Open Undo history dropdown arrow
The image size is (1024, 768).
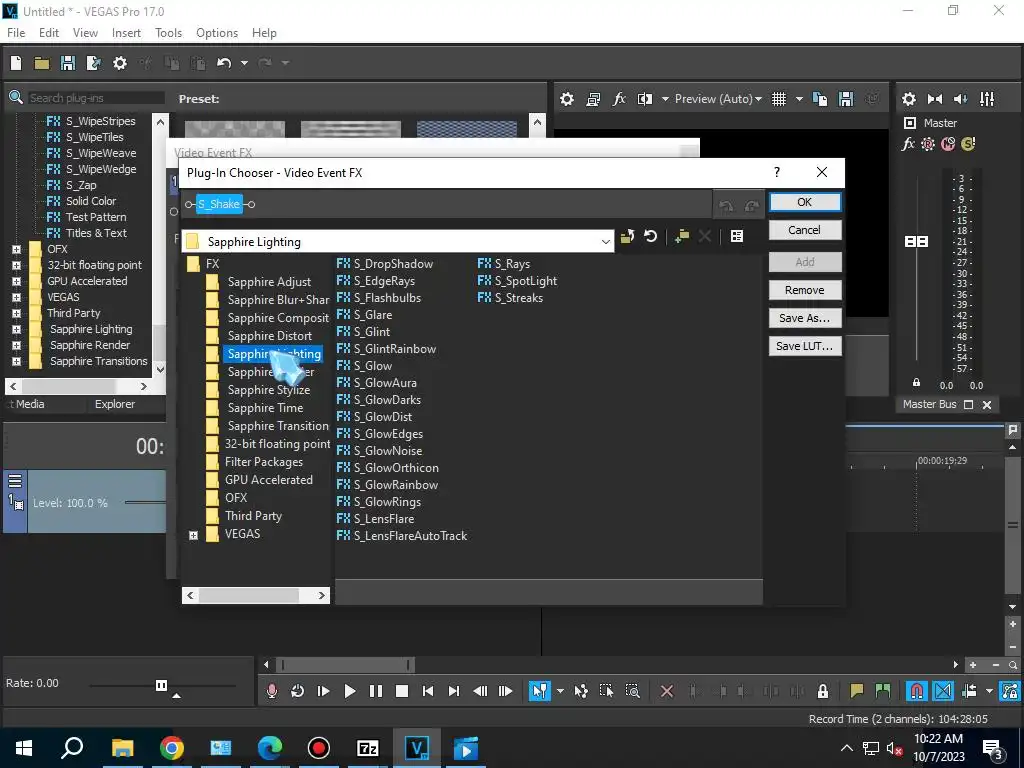click(x=244, y=63)
